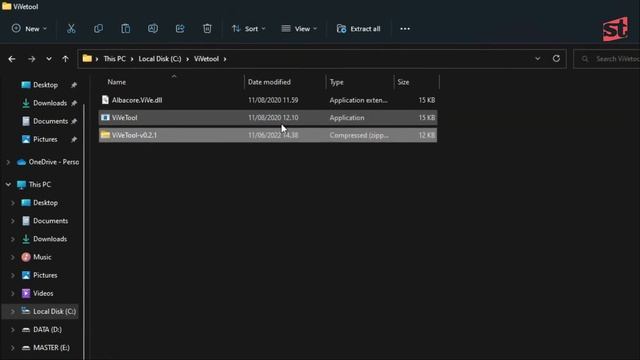Image resolution: width=640 pixels, height=360 pixels.
Task: Click Compressed (zipp... type cell
Action: tap(359, 135)
